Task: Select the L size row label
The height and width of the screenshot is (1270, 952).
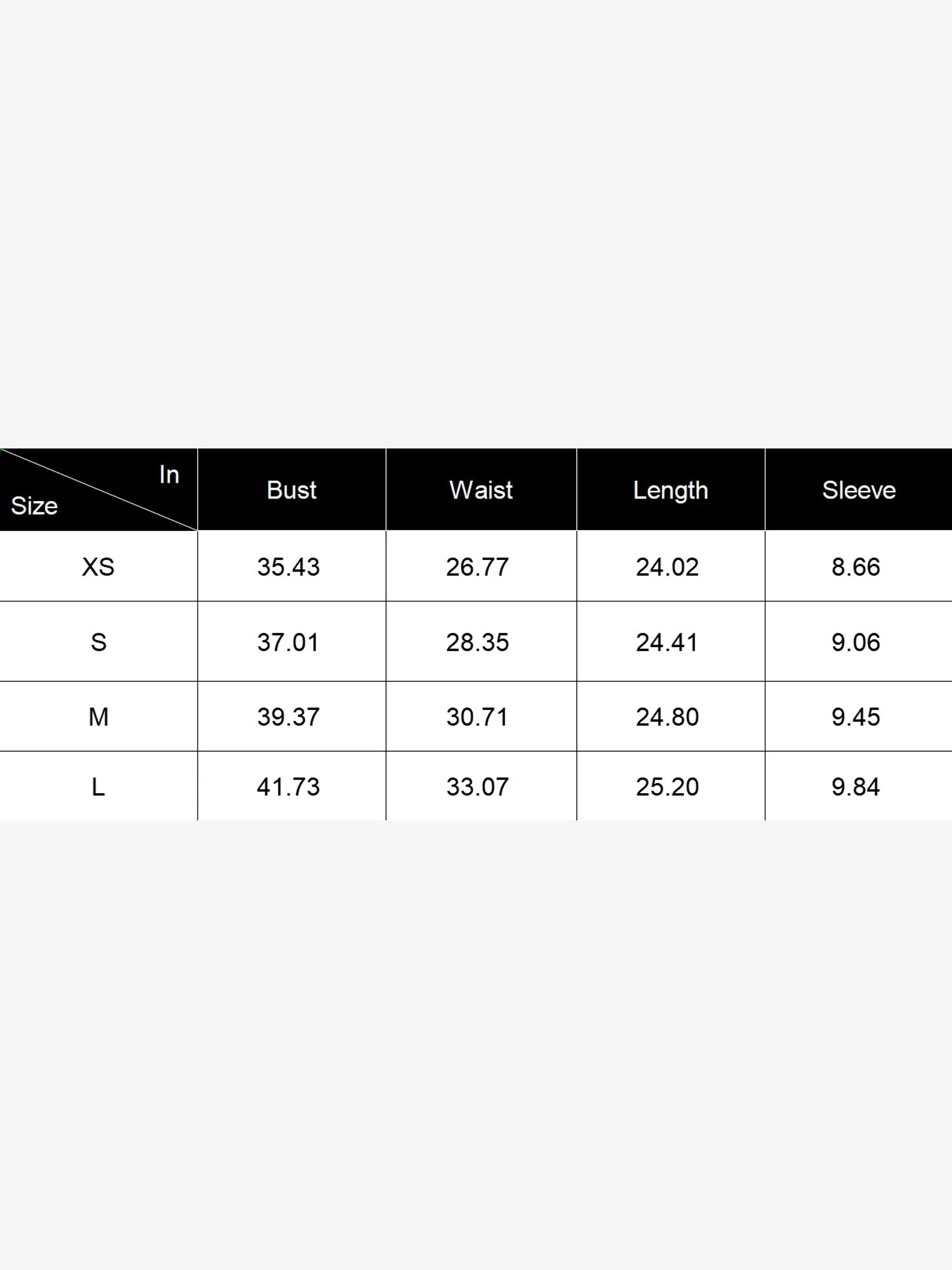Action: [x=98, y=787]
